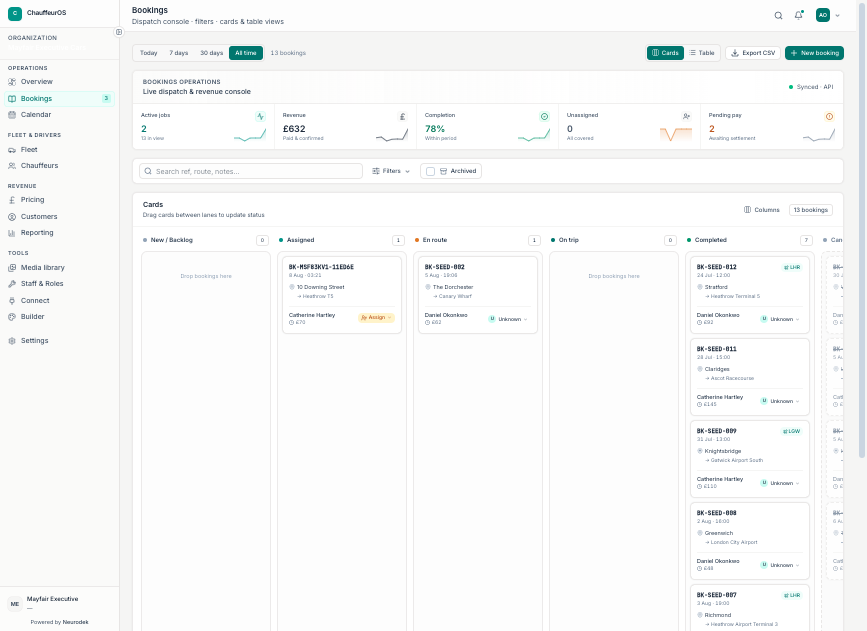Focus the Search ref, route, notes field

pos(251,171)
